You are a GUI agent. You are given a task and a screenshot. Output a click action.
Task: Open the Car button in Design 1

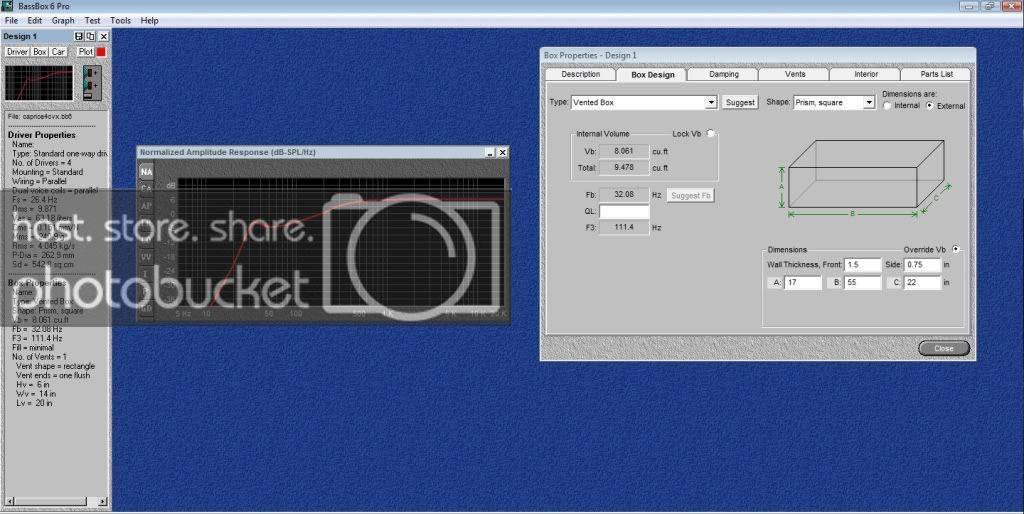58,52
